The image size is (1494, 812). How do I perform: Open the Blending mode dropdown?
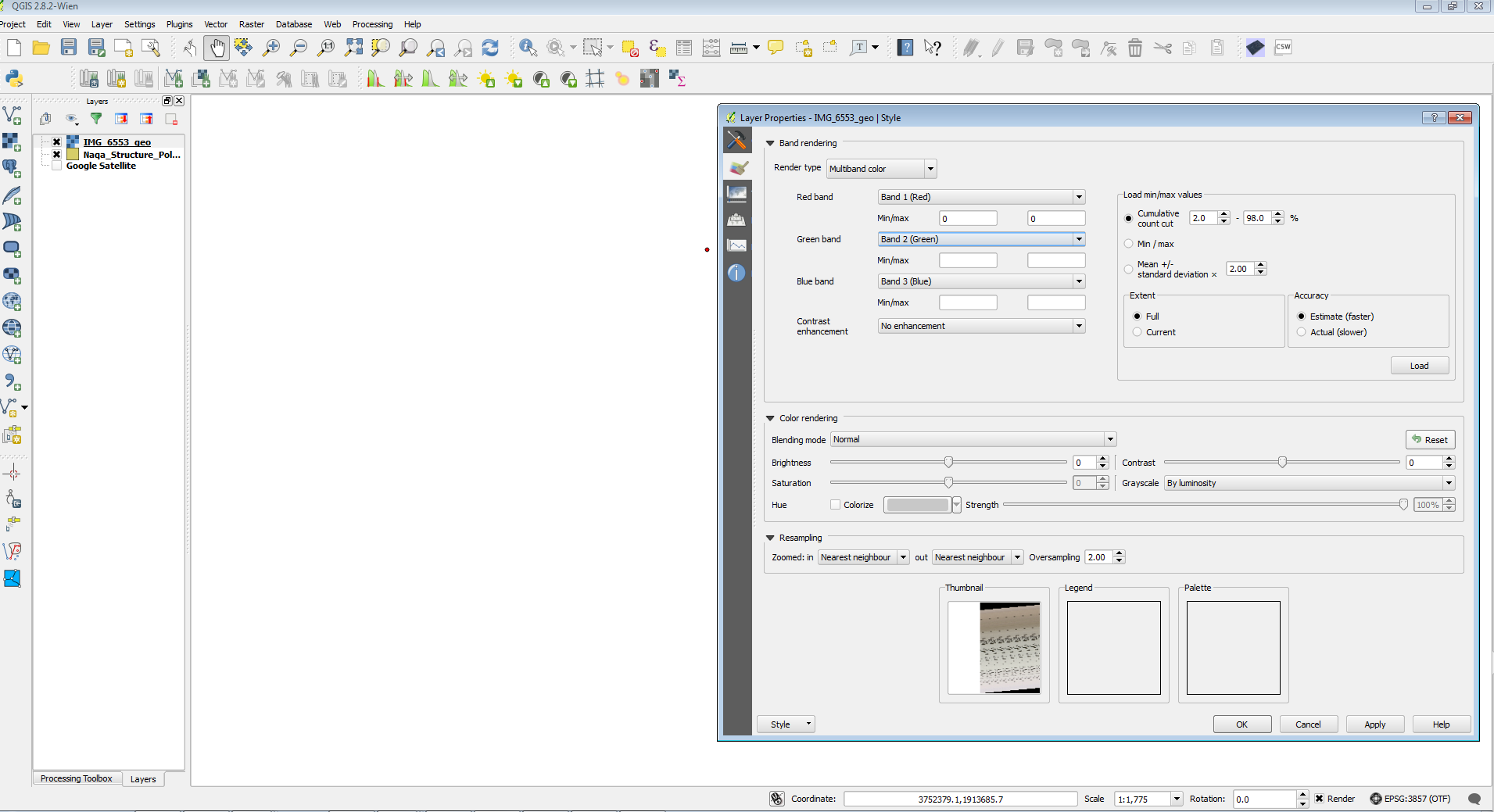(973, 439)
